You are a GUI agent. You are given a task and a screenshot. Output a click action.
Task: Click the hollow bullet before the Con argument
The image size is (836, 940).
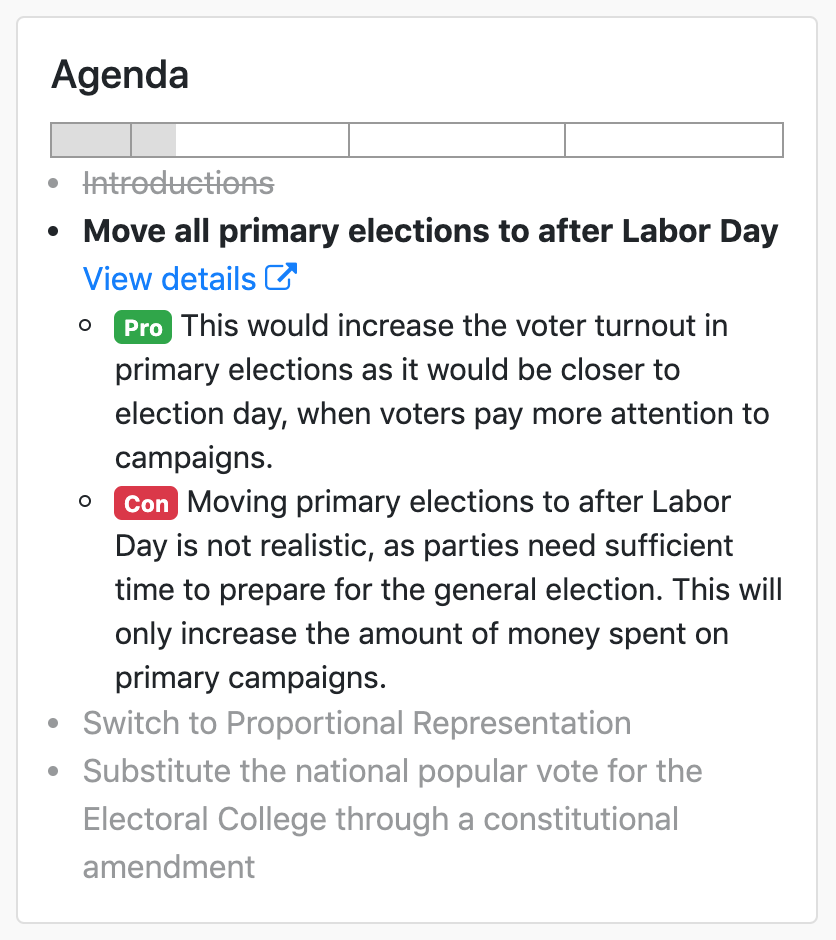(86, 502)
